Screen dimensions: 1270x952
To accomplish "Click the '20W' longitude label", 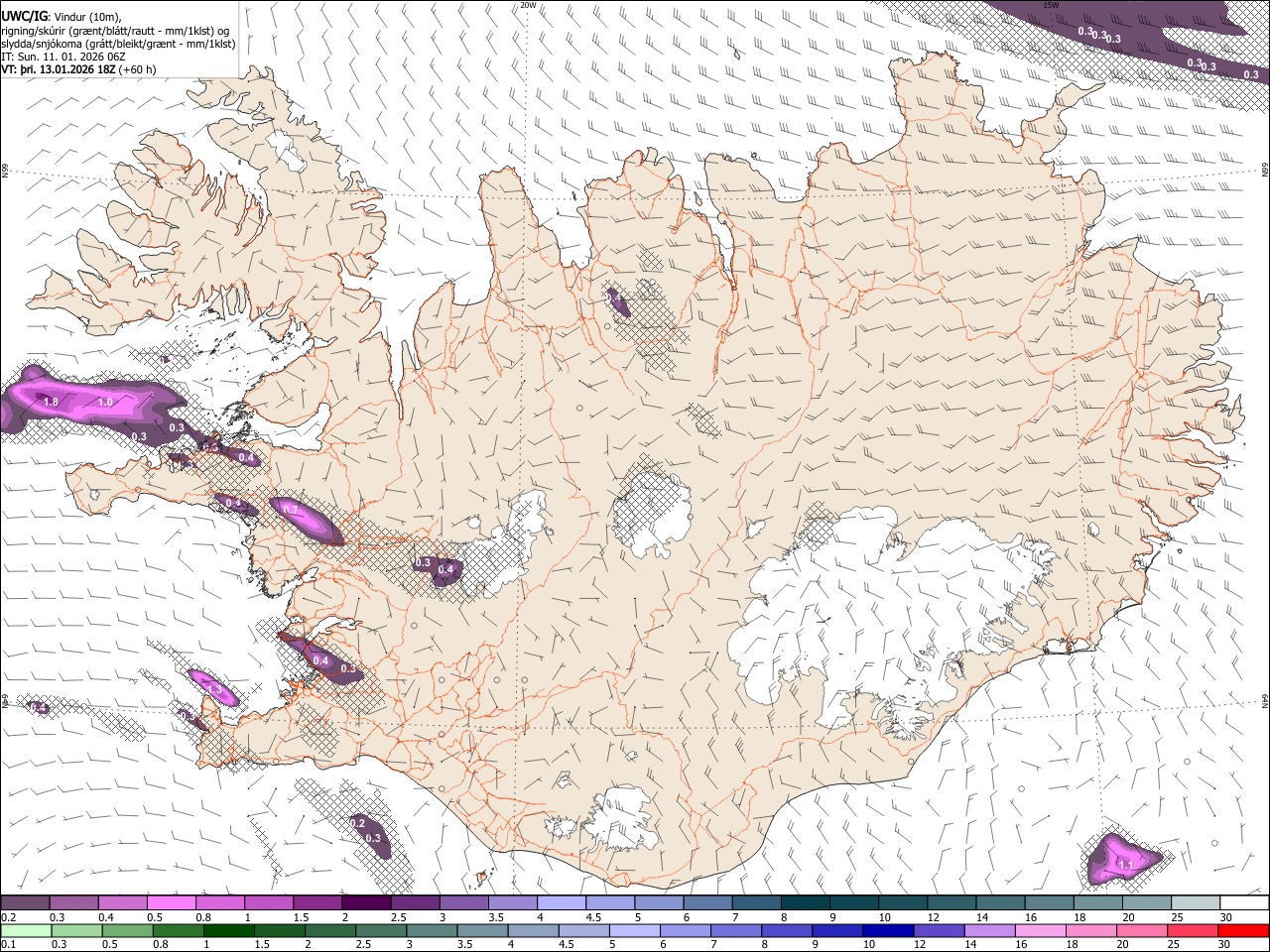I will click(x=528, y=5).
